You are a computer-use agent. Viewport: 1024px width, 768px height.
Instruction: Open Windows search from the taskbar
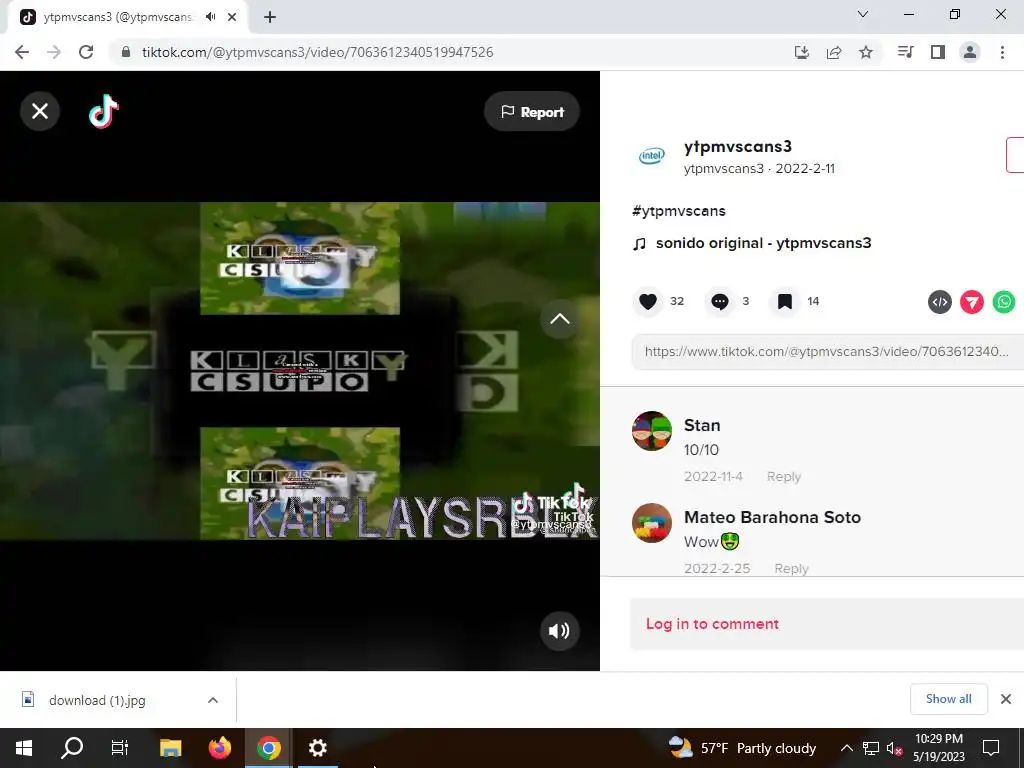[x=72, y=748]
